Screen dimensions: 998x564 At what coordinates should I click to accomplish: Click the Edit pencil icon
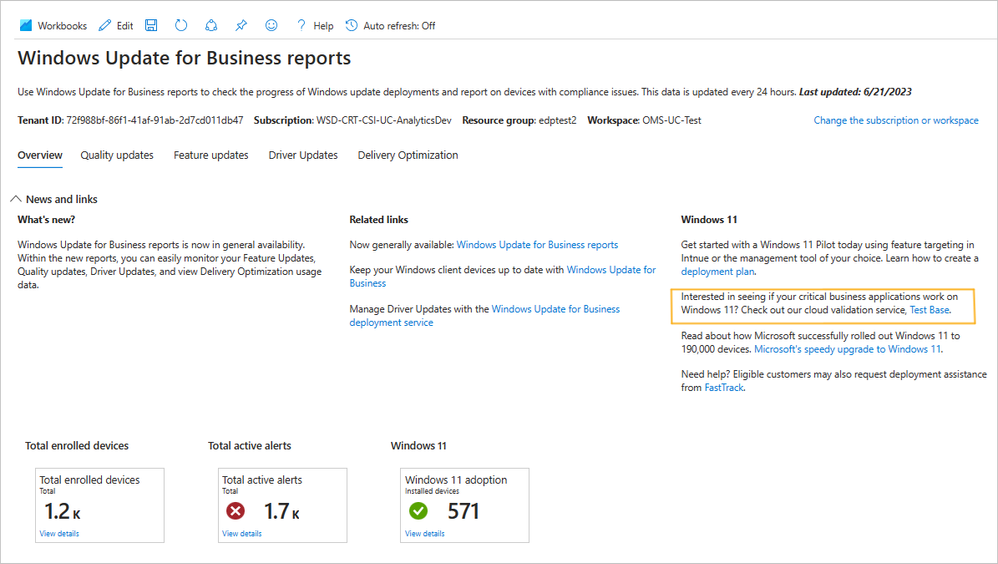pyautogui.click(x=108, y=26)
